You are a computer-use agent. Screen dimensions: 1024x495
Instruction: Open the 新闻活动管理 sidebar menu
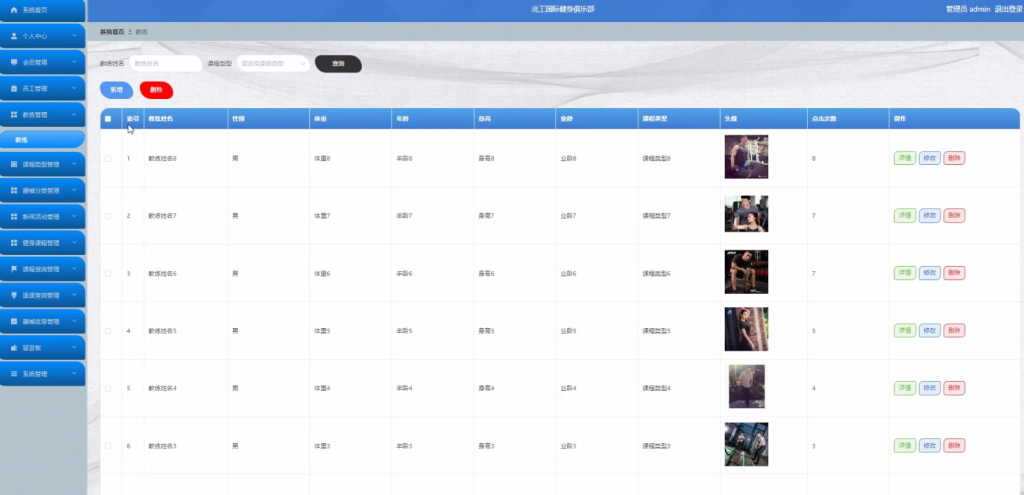click(42, 217)
